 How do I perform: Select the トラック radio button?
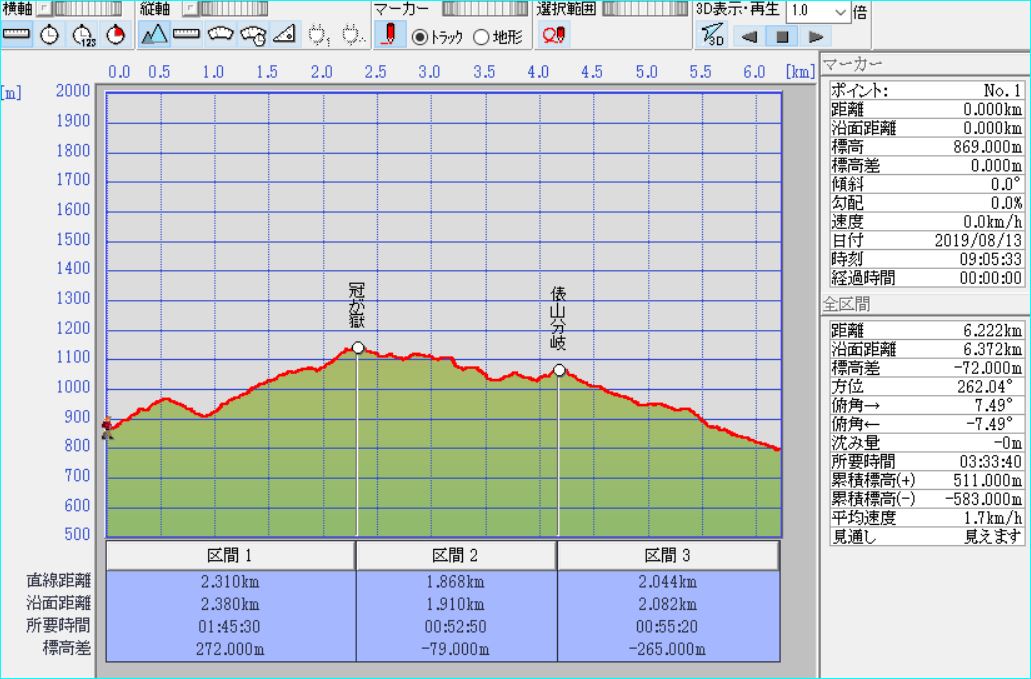click(x=420, y=37)
